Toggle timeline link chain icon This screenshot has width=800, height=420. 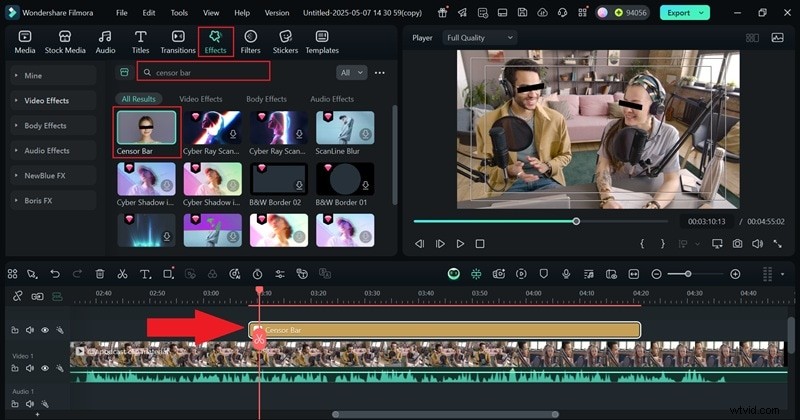17,296
